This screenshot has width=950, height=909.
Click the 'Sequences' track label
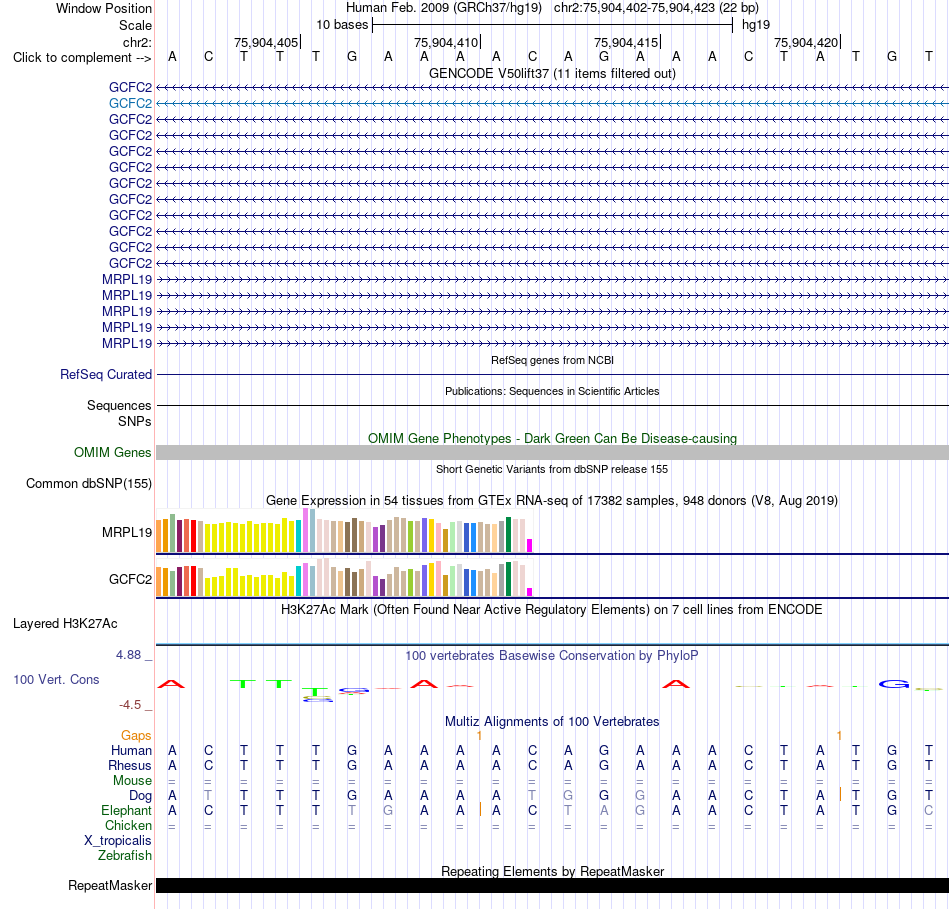point(119,405)
